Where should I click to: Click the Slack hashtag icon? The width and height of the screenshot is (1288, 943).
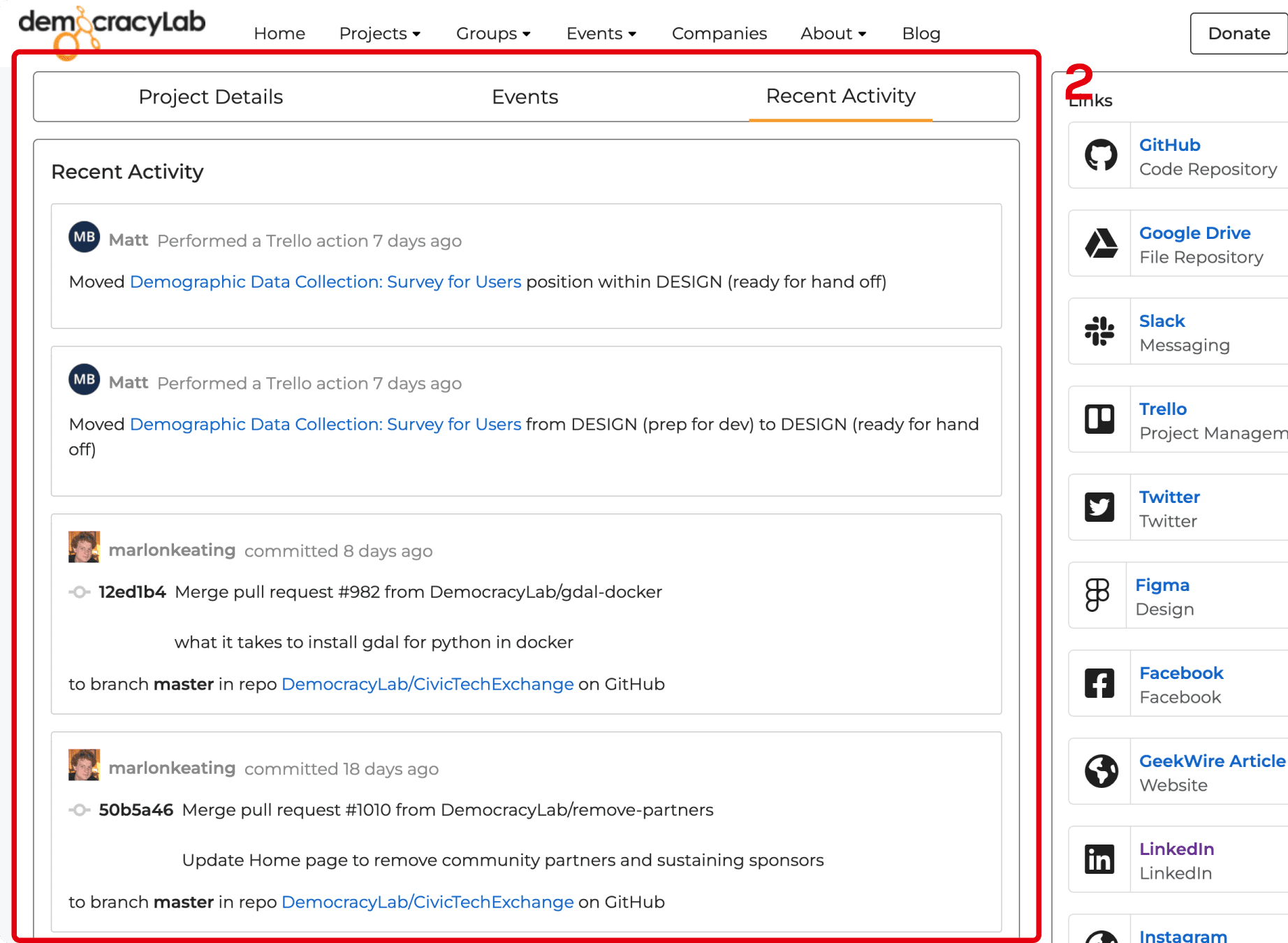[x=1100, y=331]
